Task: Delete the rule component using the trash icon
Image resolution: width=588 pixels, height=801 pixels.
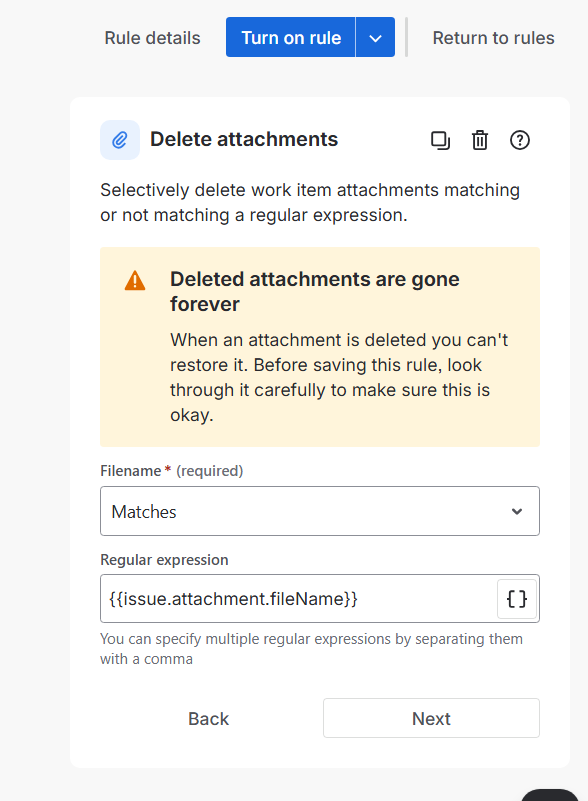Action: [480, 140]
